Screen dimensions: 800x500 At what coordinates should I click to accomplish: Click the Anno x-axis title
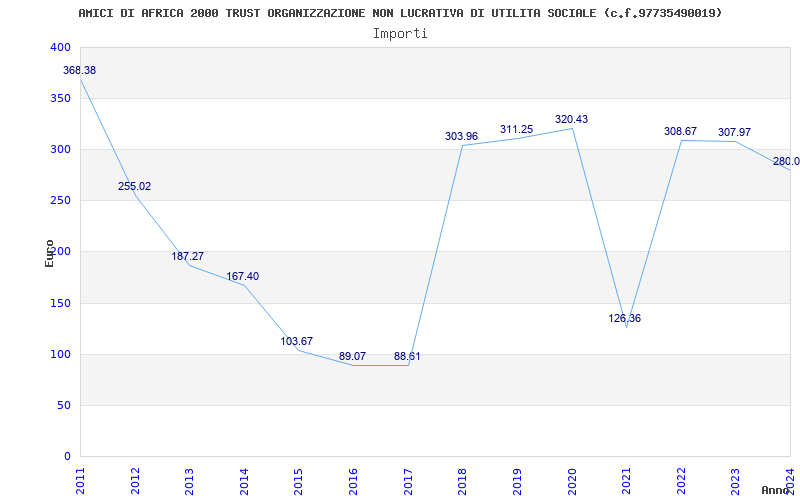(x=775, y=490)
